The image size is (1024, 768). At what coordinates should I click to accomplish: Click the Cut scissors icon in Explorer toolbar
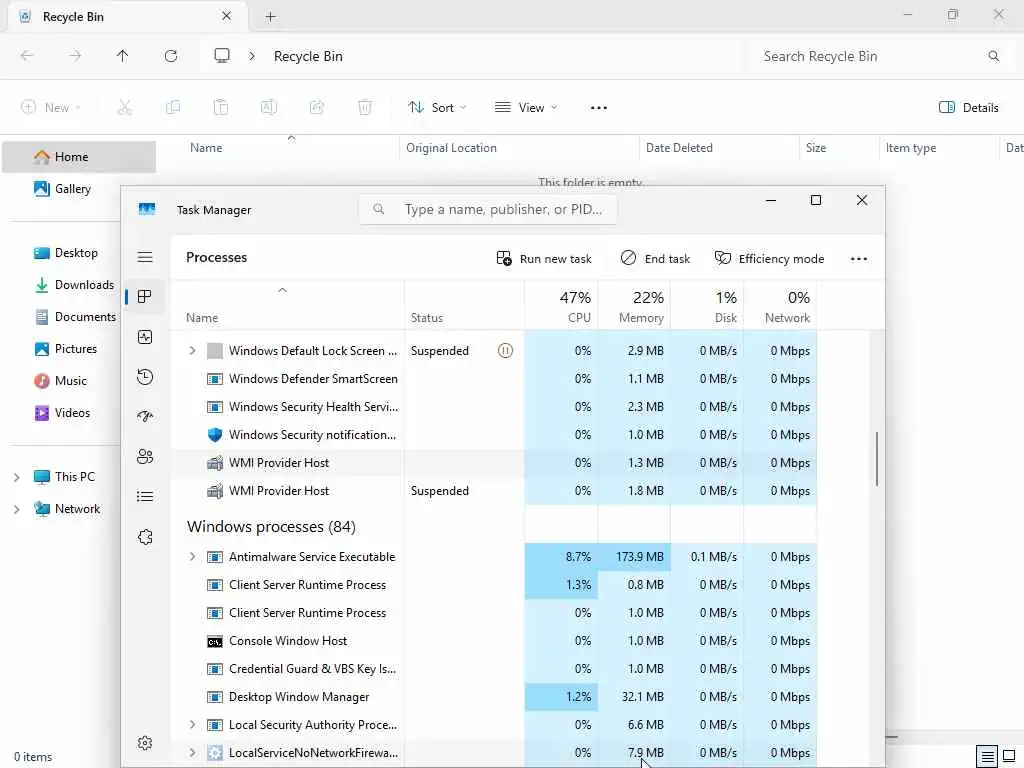pos(125,108)
